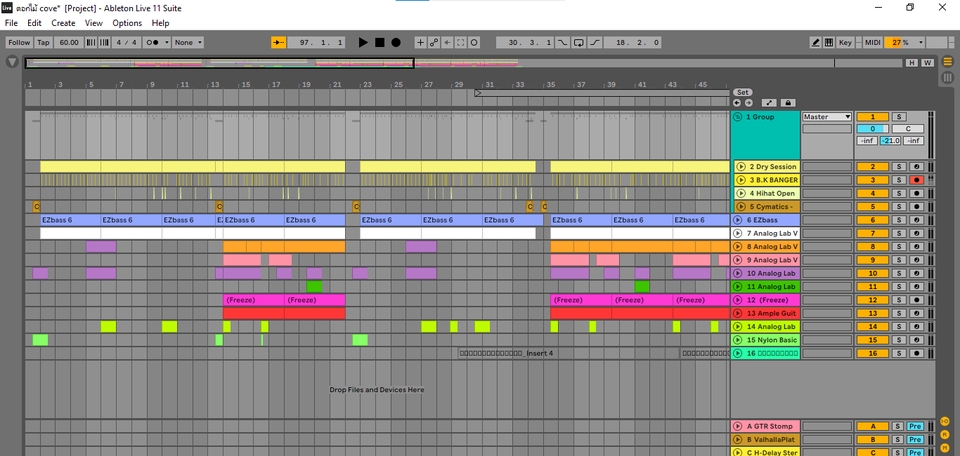Click the loop start marker near bar 31
The image size is (960, 456).
click(478, 93)
